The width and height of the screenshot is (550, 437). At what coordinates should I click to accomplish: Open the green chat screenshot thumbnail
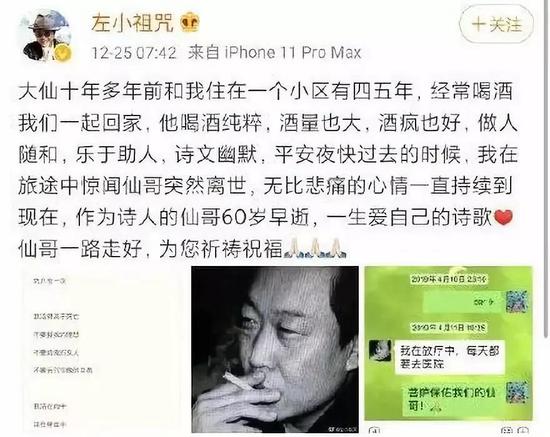point(449,344)
